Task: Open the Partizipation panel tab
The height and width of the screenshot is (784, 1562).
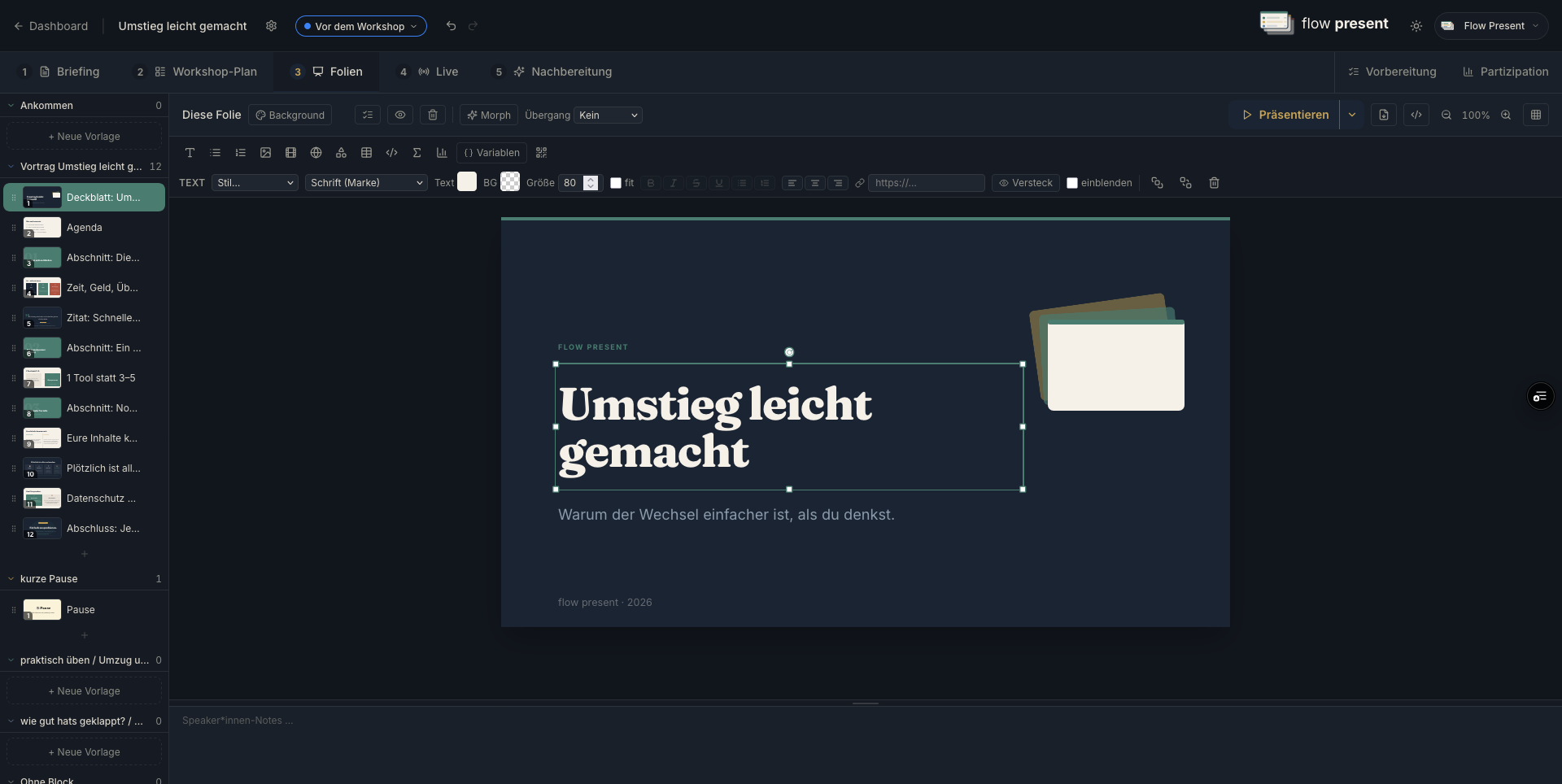Action: coord(1505,72)
